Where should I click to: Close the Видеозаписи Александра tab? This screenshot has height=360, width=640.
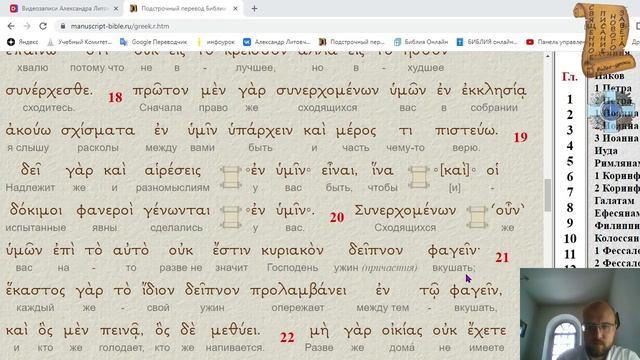coord(116,8)
